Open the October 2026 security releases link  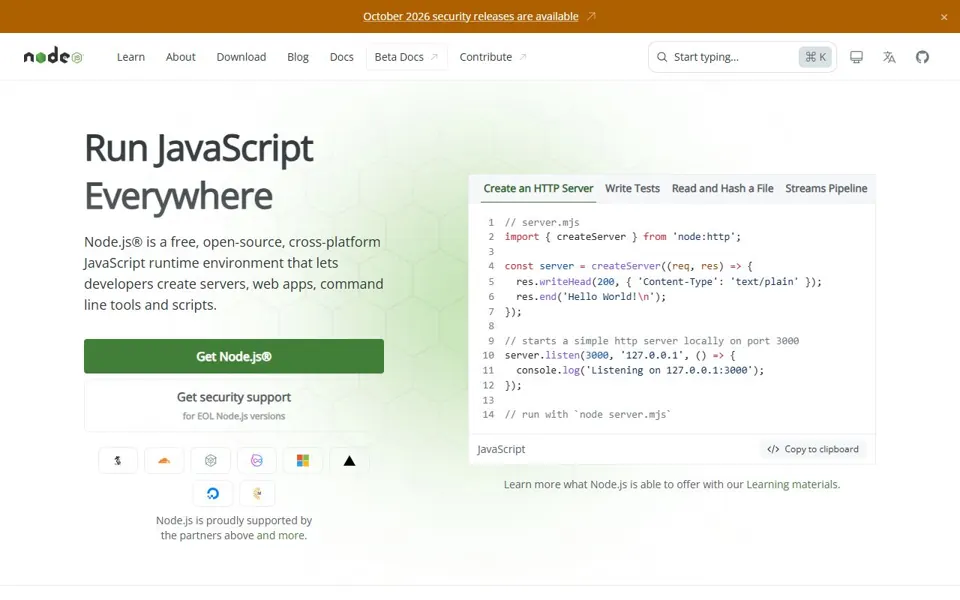470,17
